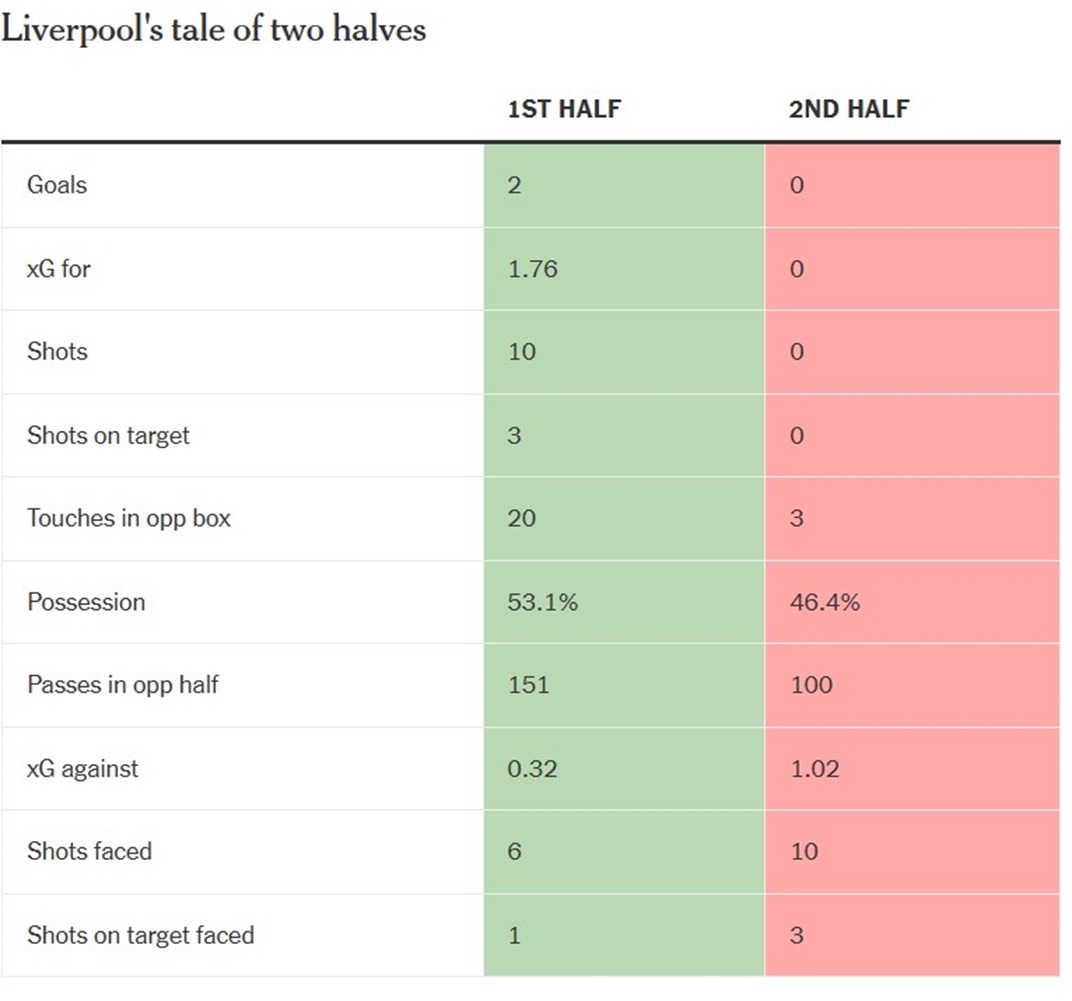Viewport: 1072px width, 1001px height.
Task: Select the Shots row label
Action: (57, 352)
